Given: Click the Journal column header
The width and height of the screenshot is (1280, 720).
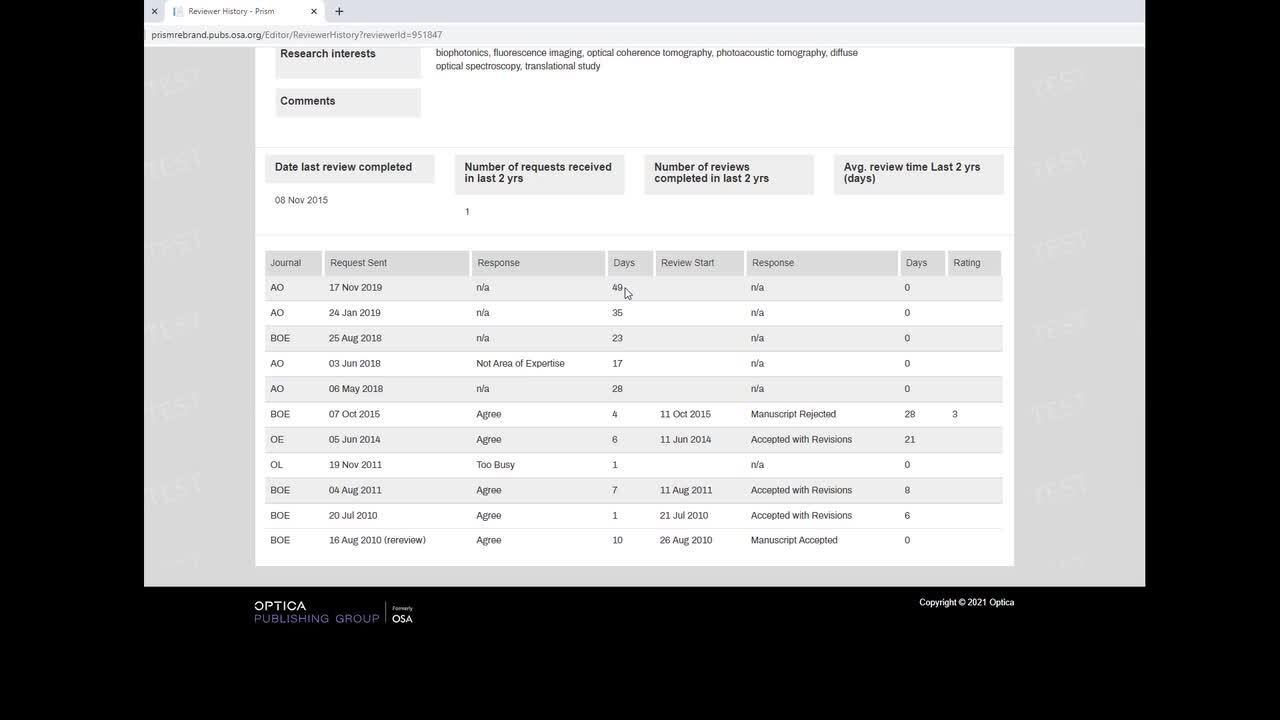Looking at the screenshot, I should pos(293,263).
